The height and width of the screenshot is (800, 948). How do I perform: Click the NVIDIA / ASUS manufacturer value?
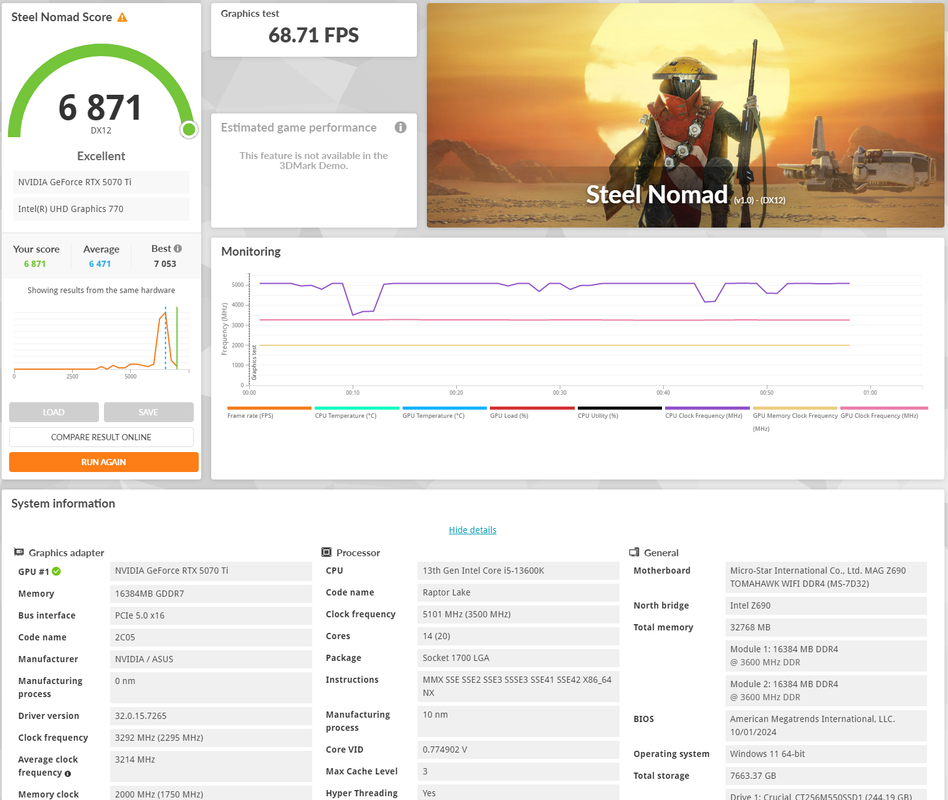pos(211,659)
